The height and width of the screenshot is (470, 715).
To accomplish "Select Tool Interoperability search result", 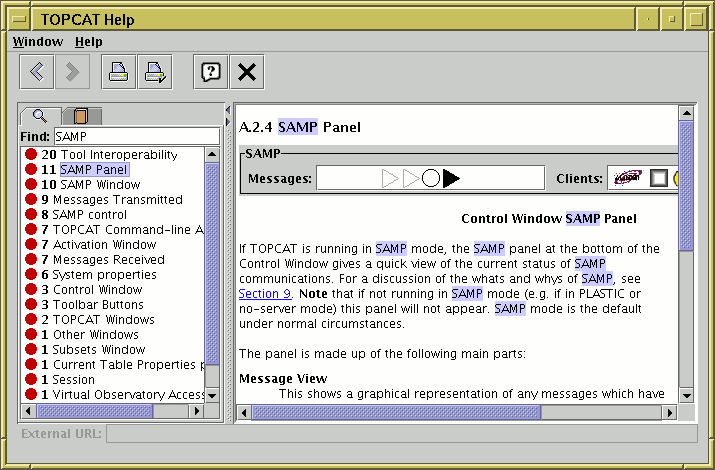I will [x=118, y=155].
